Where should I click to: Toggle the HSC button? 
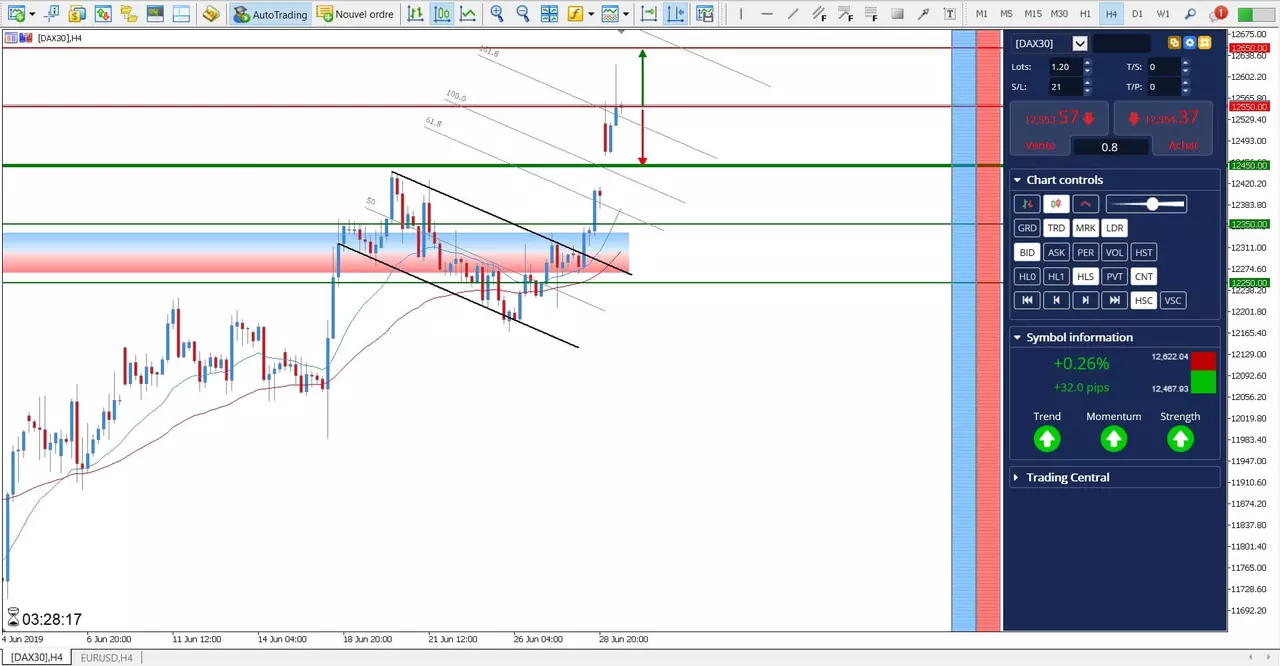(1144, 300)
